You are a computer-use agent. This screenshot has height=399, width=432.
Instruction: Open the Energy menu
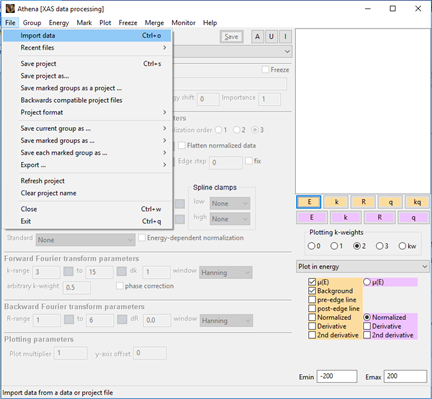point(59,23)
